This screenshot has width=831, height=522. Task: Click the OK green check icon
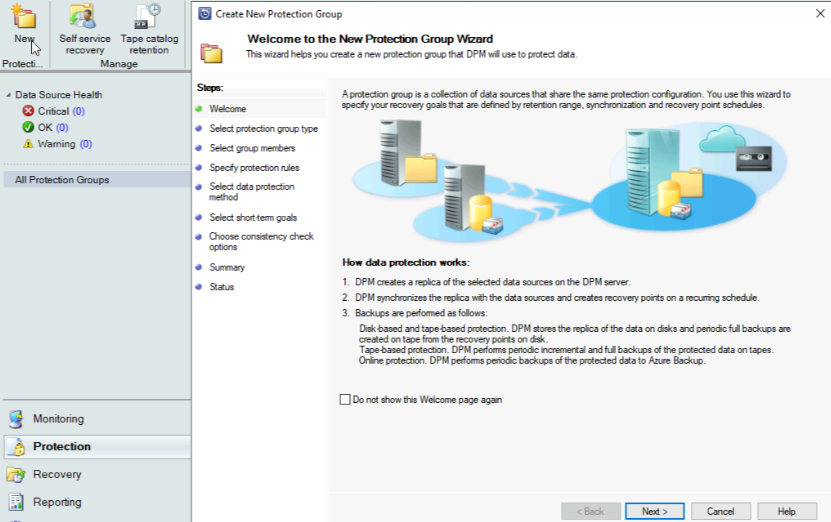pos(28,127)
